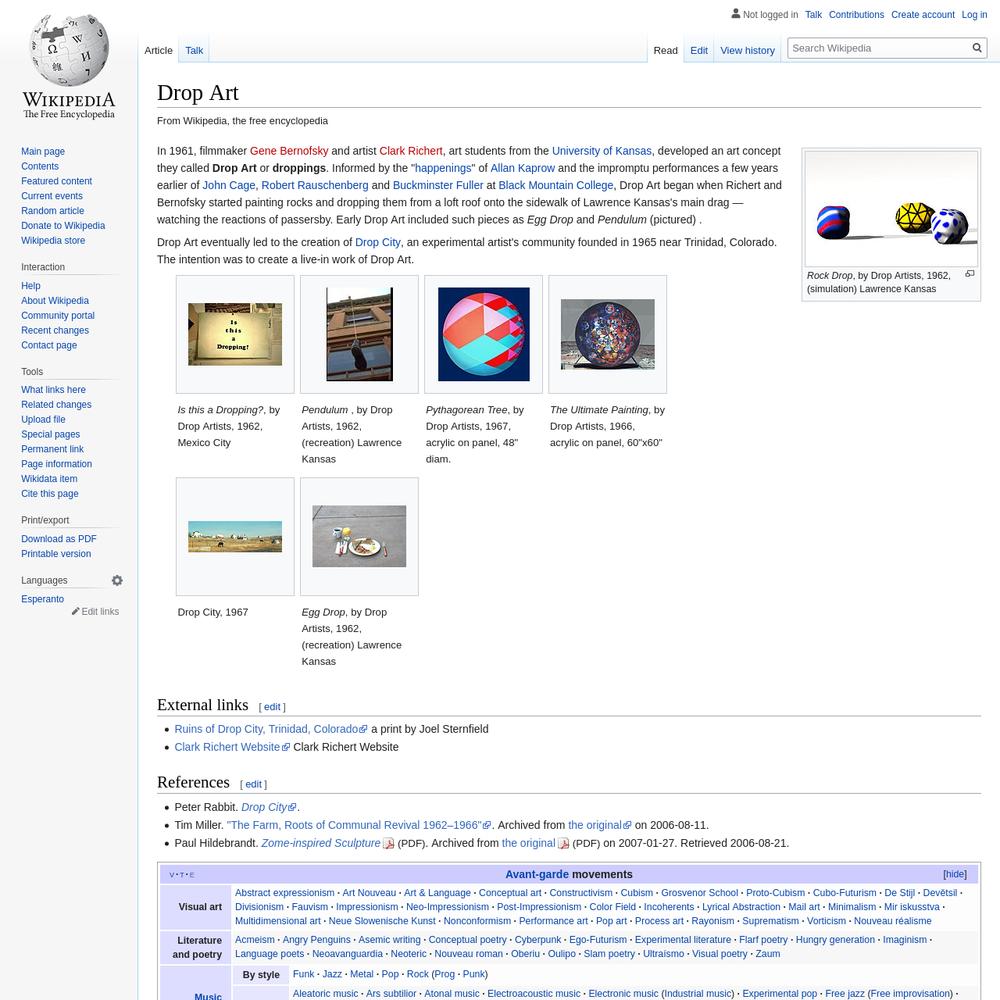
Task: Open the Contributions link
Action: pos(856,14)
